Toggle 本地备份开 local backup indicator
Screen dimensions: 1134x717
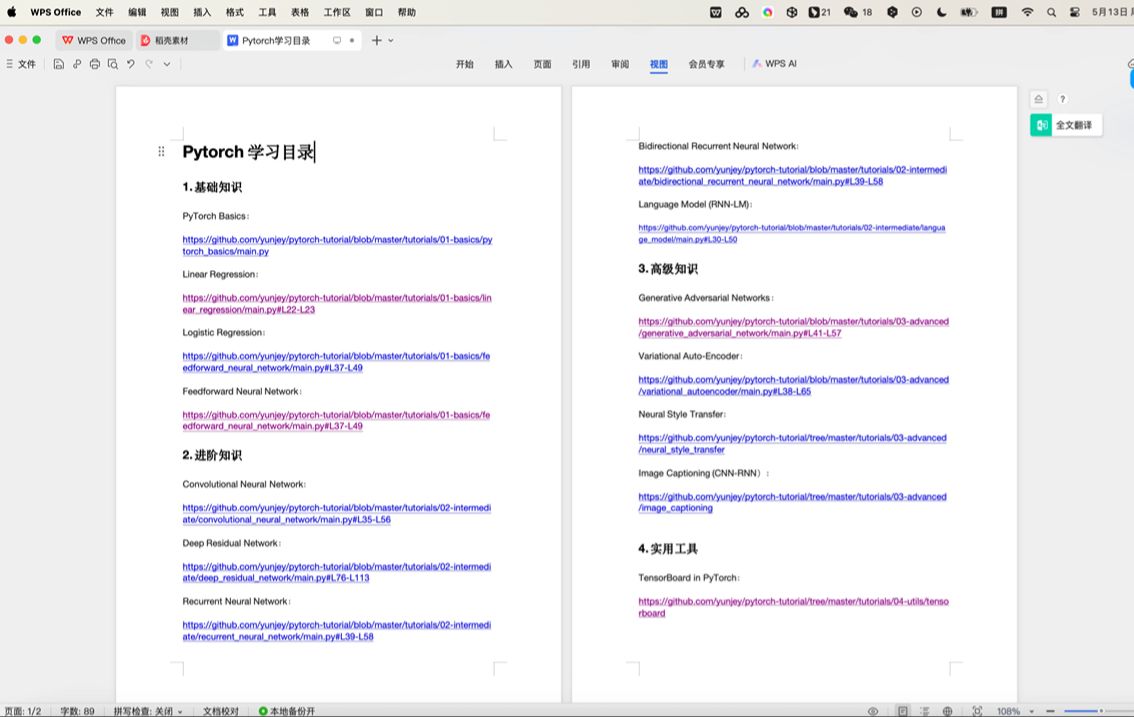(x=286, y=711)
